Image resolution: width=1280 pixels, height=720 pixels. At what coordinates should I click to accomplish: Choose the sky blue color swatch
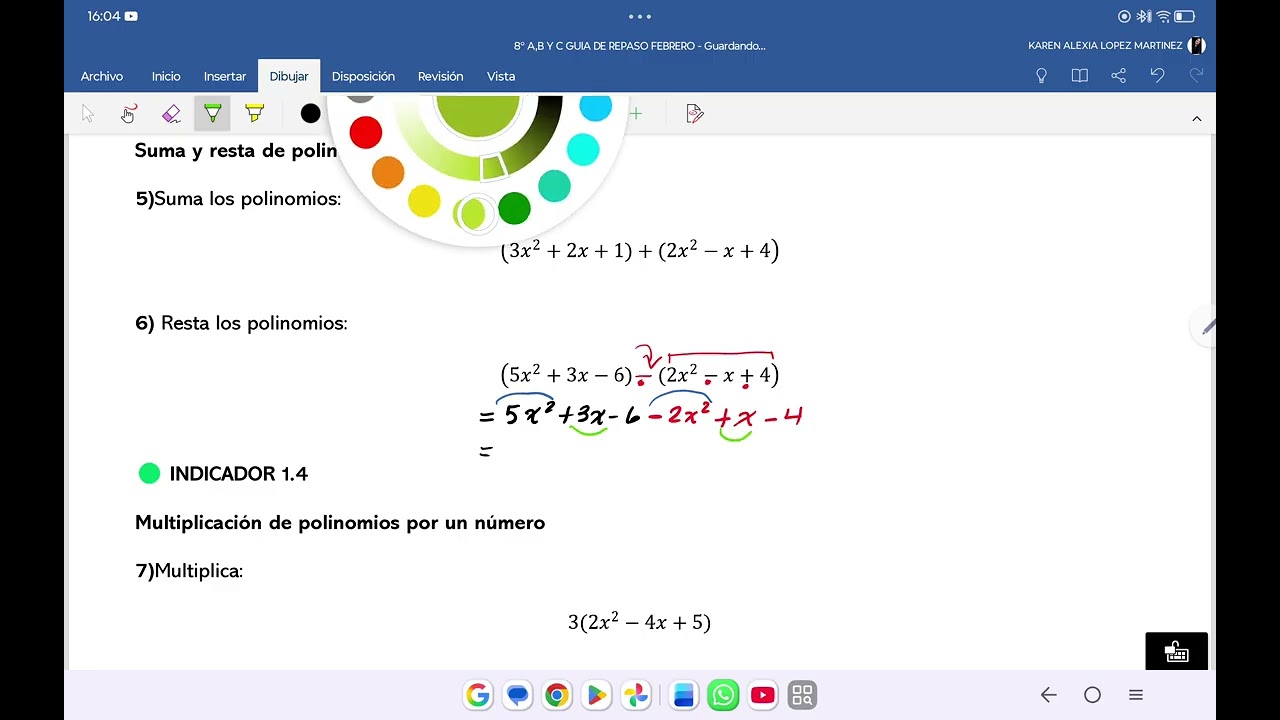click(595, 108)
